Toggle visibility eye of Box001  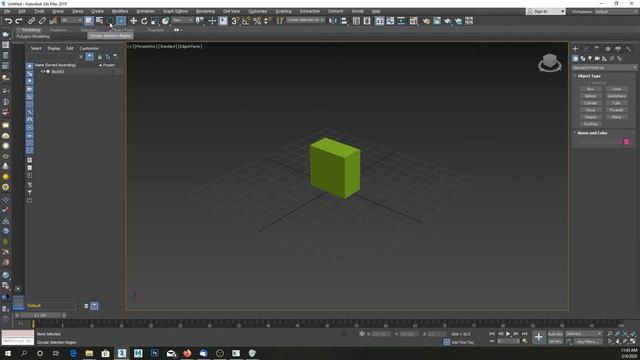coord(42,71)
